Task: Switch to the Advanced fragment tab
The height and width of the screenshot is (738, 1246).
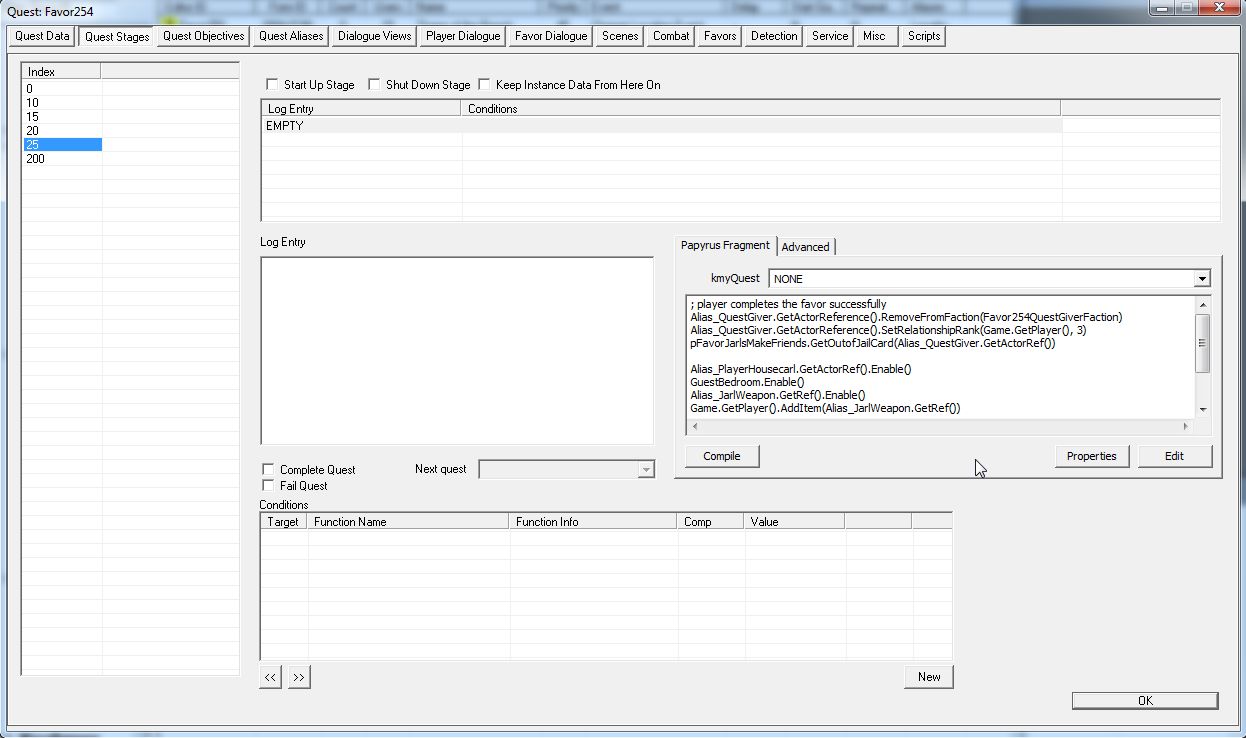Action: click(805, 247)
